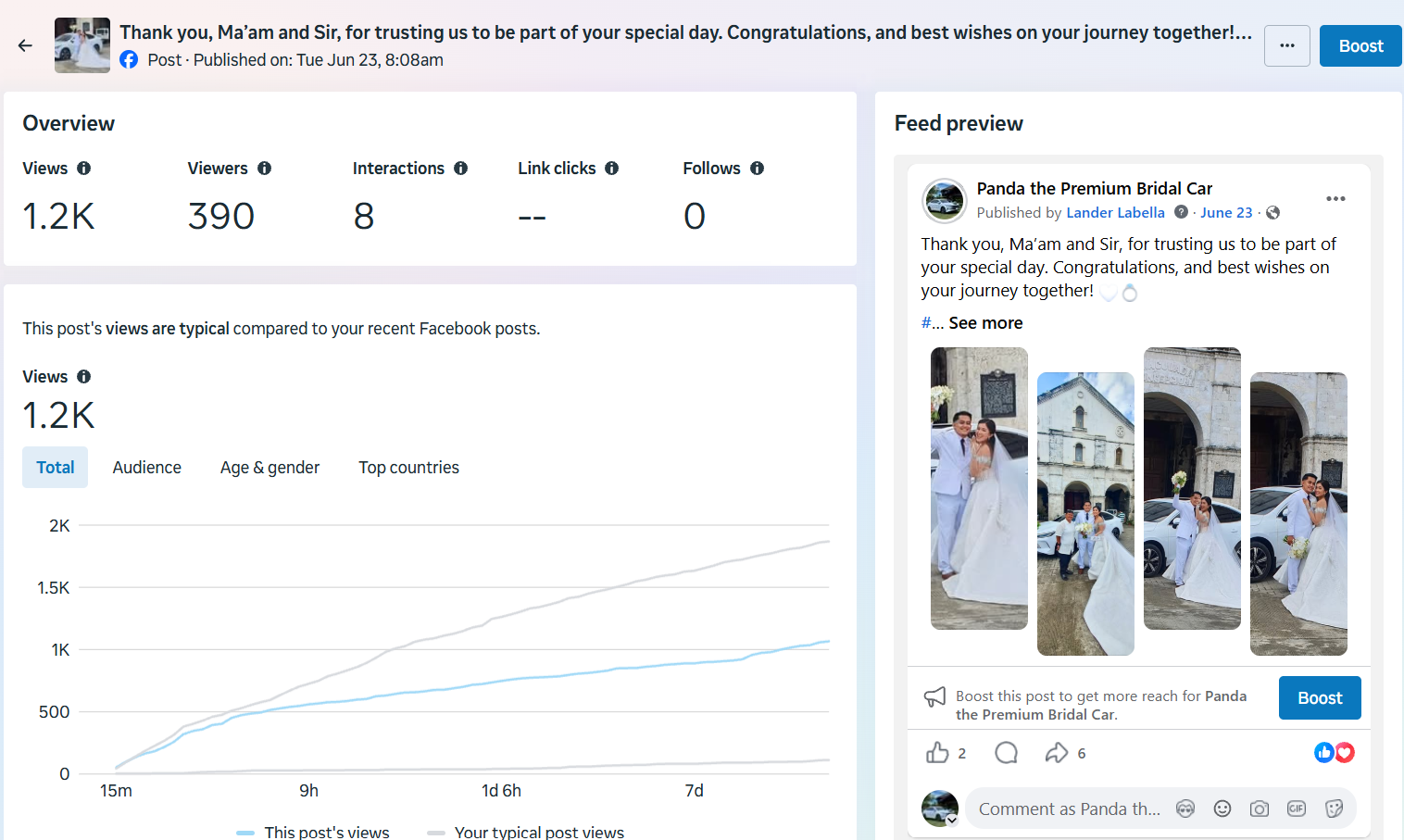Expand the caption with See more

click(x=986, y=323)
